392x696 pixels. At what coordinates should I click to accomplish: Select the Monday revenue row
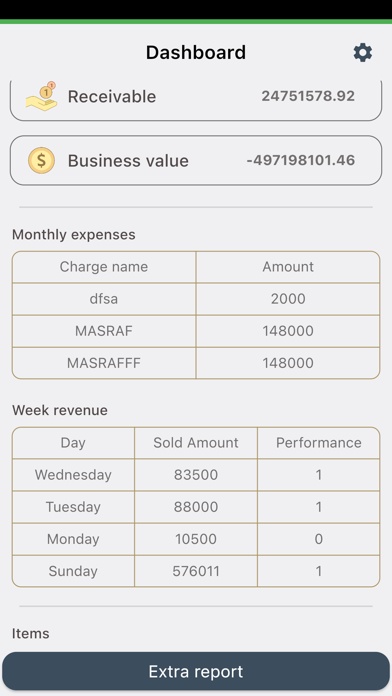coord(196,539)
